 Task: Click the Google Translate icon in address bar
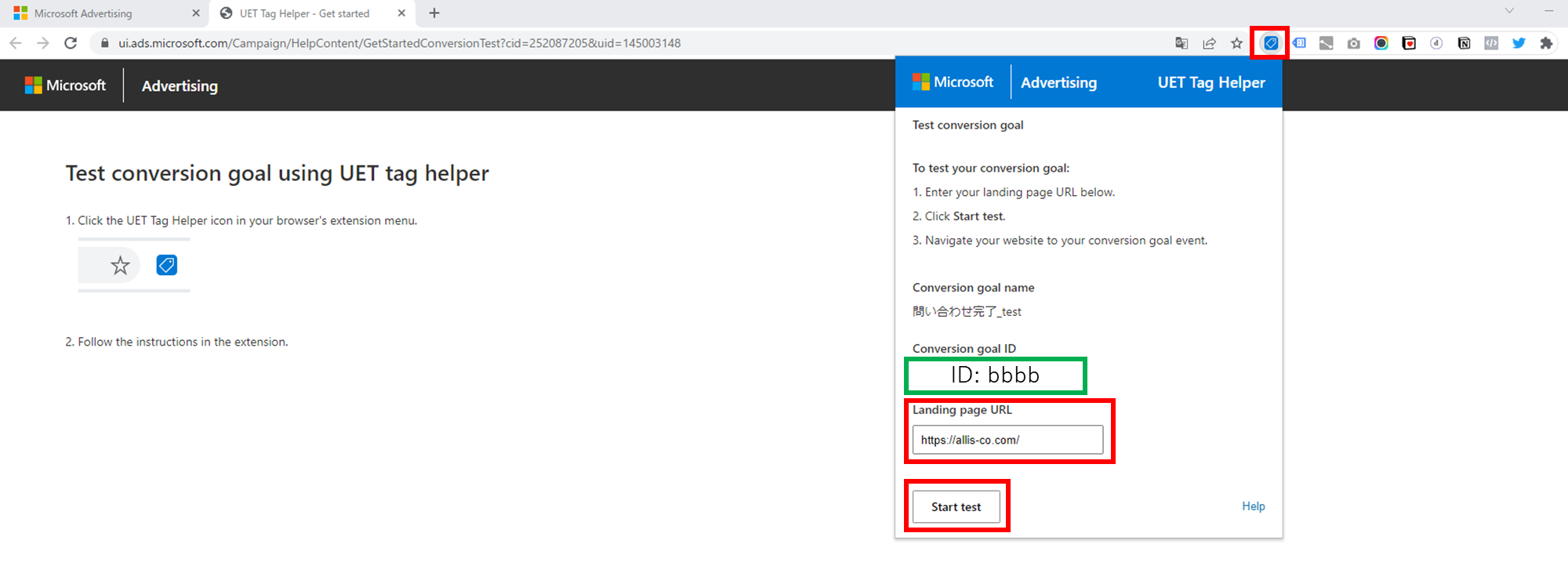(x=1181, y=43)
